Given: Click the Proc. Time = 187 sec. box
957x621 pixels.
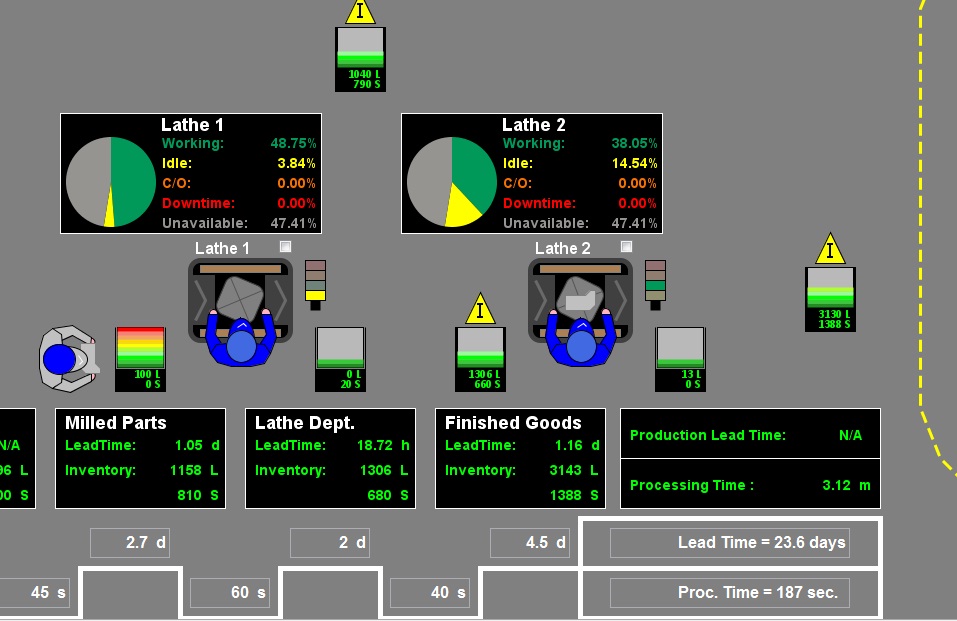Looking at the screenshot, I should coord(730,592).
